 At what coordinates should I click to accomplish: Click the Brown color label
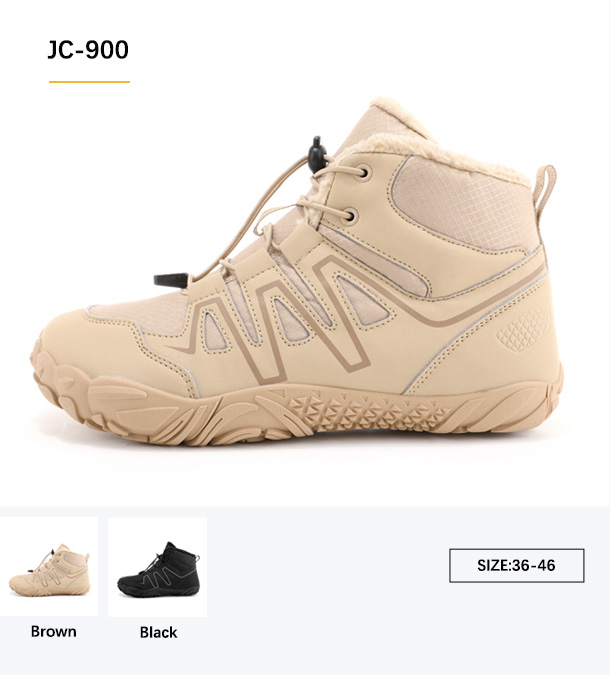[x=54, y=632]
